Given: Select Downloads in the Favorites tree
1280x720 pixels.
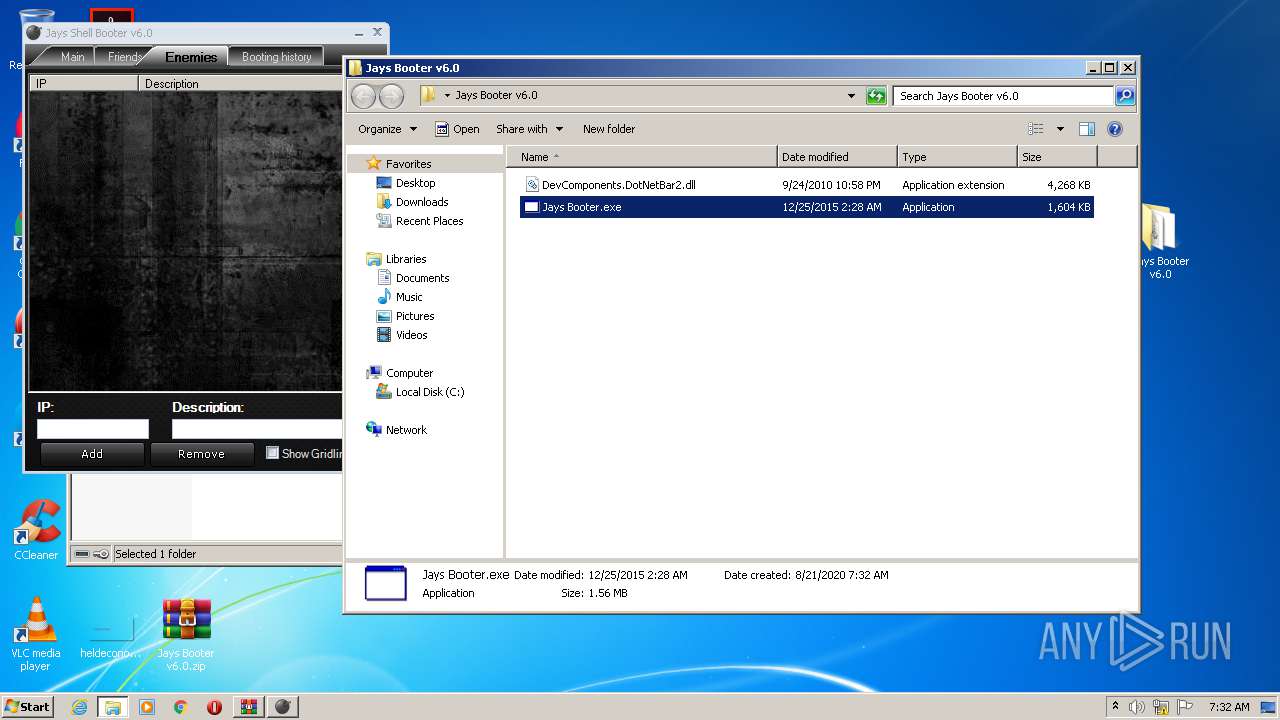Looking at the screenshot, I should tap(421, 202).
